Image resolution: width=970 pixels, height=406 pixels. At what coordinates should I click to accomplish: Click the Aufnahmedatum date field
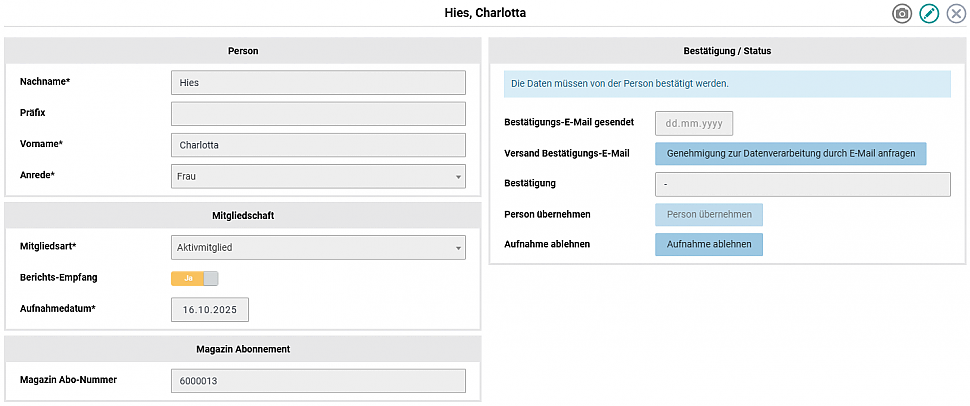tap(210, 310)
